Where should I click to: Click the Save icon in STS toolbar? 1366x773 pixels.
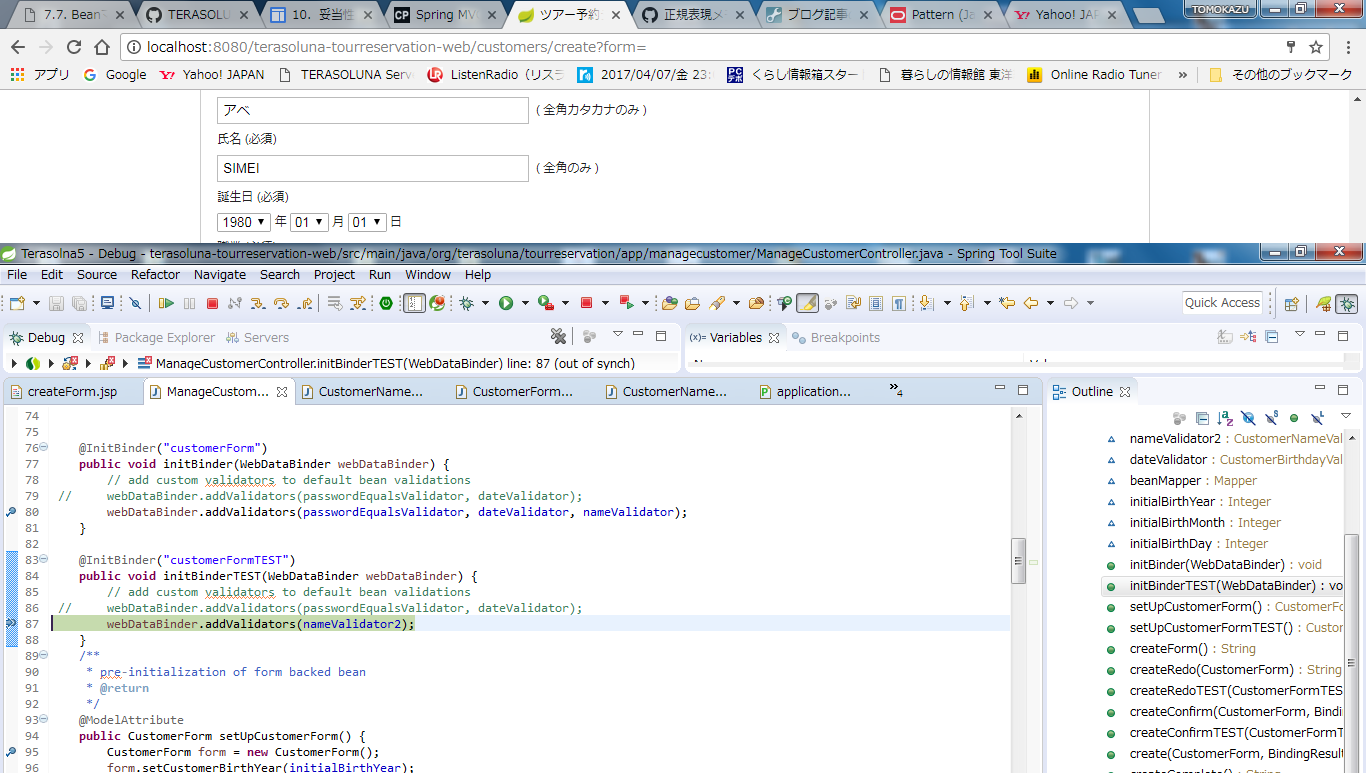click(x=56, y=303)
